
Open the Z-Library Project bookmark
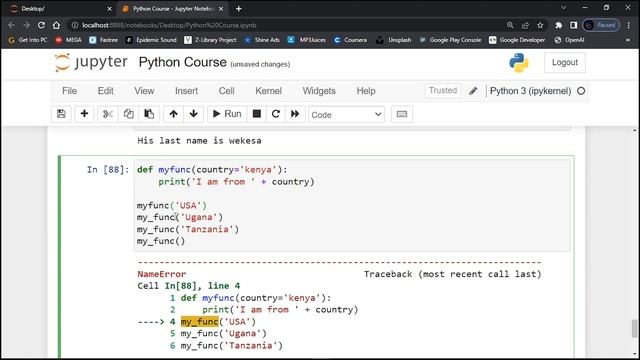211,40
